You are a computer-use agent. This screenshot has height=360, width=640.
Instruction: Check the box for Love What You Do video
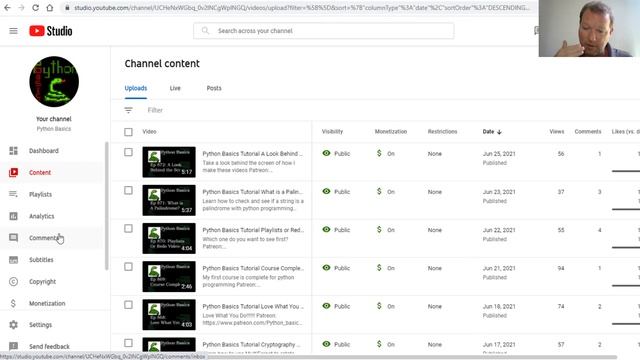(128, 305)
